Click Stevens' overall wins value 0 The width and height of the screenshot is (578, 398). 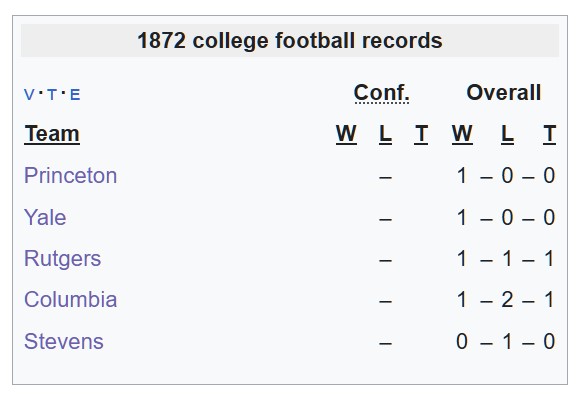point(462,341)
